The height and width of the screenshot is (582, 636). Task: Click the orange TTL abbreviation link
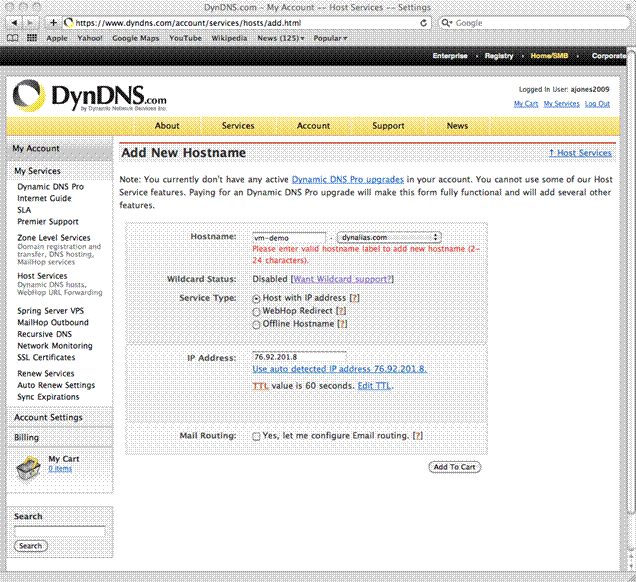click(260, 386)
